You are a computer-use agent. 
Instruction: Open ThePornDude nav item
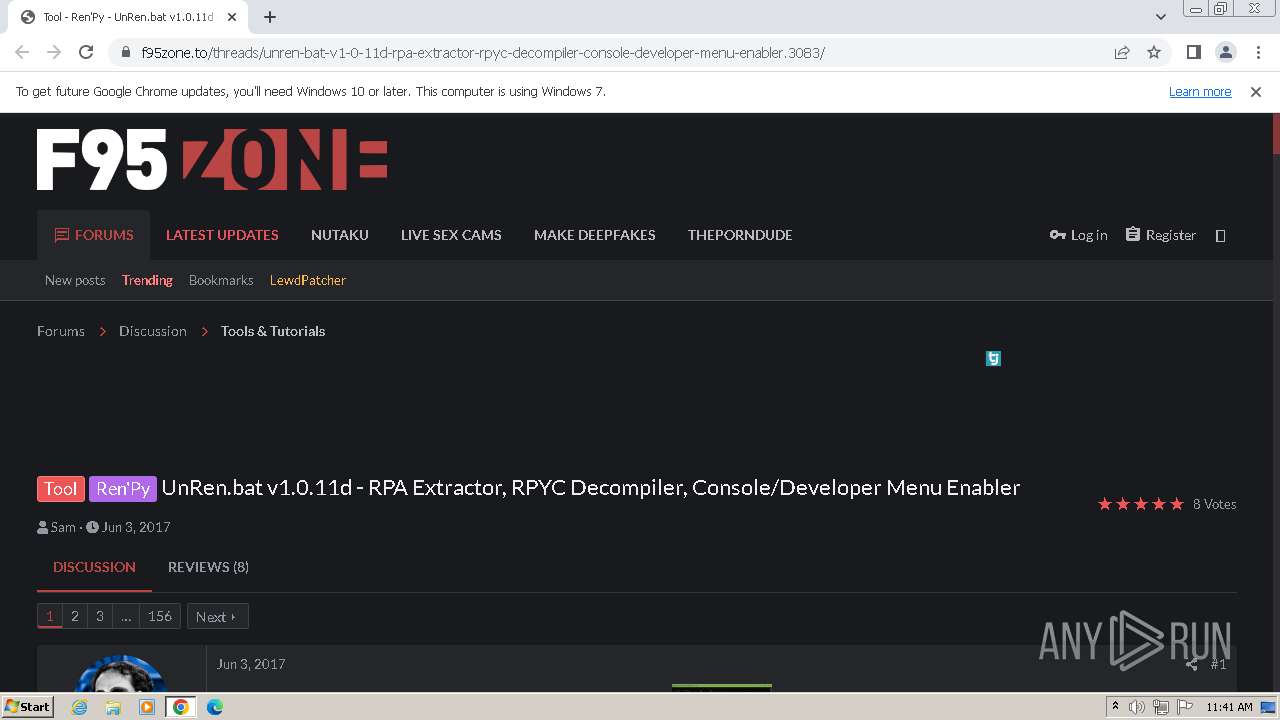pyautogui.click(x=740, y=235)
